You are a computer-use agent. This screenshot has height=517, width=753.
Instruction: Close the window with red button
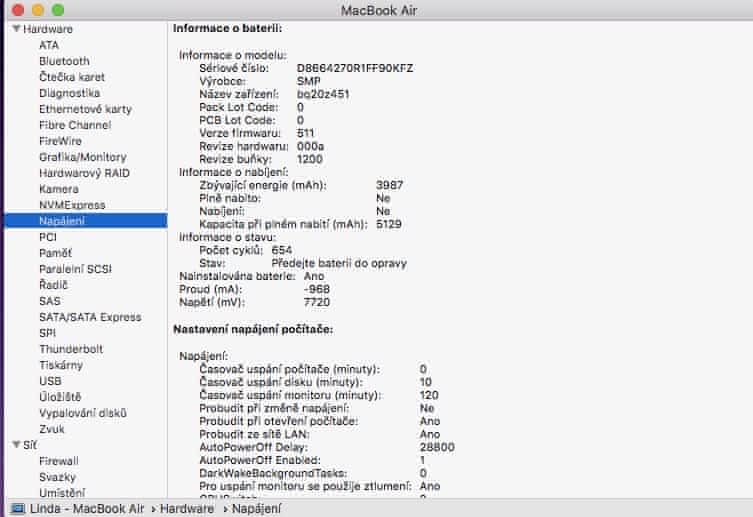[x=18, y=10]
